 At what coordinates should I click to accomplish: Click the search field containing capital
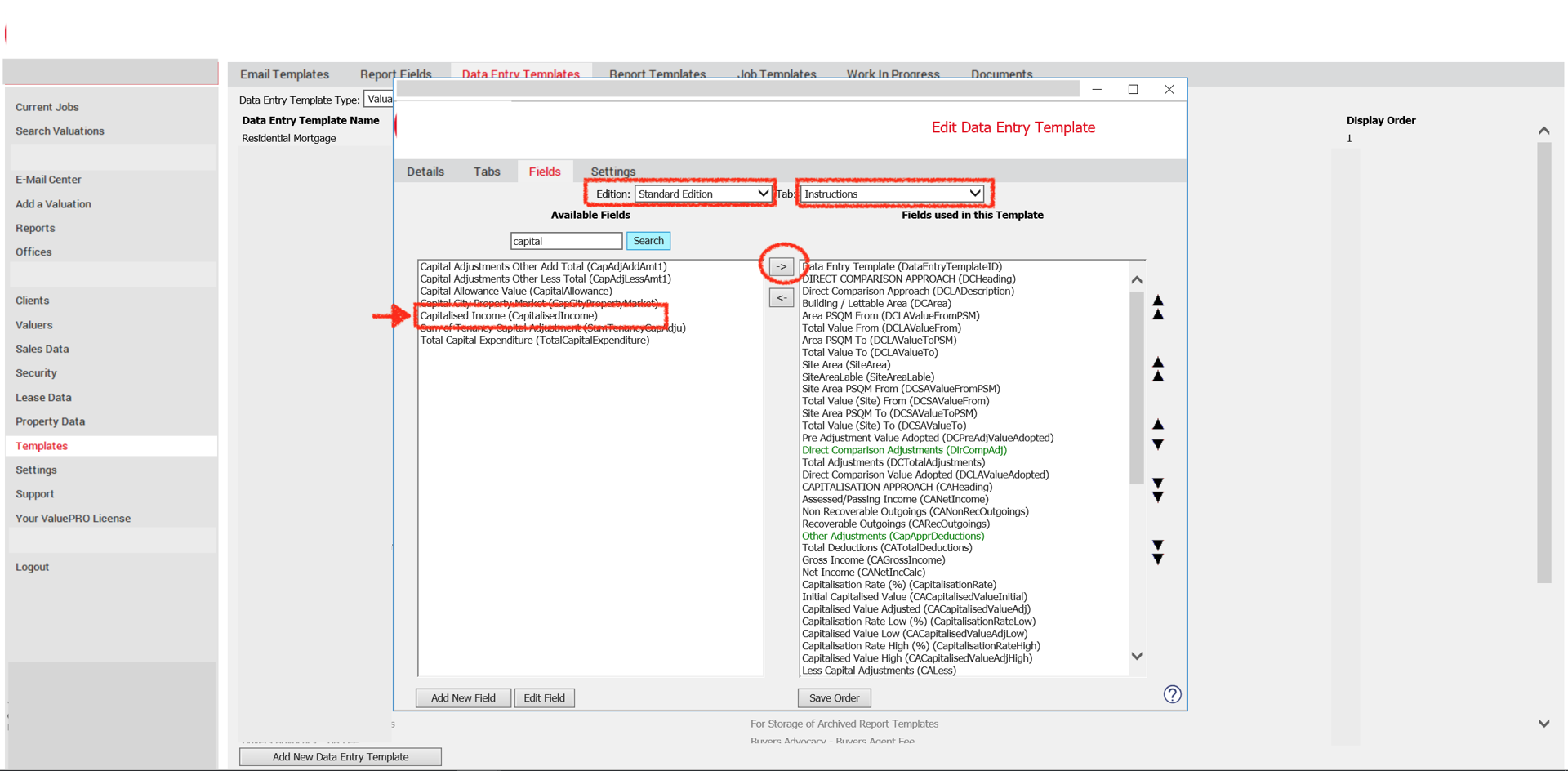[x=566, y=241]
